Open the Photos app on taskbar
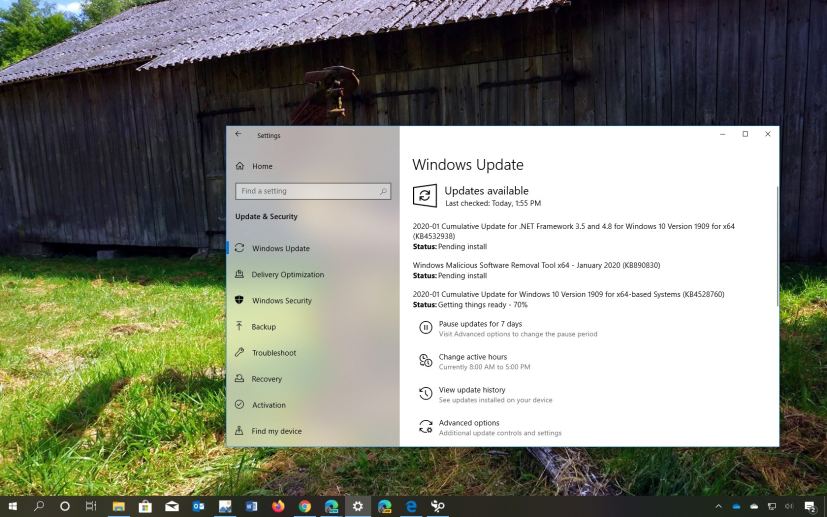 225,506
